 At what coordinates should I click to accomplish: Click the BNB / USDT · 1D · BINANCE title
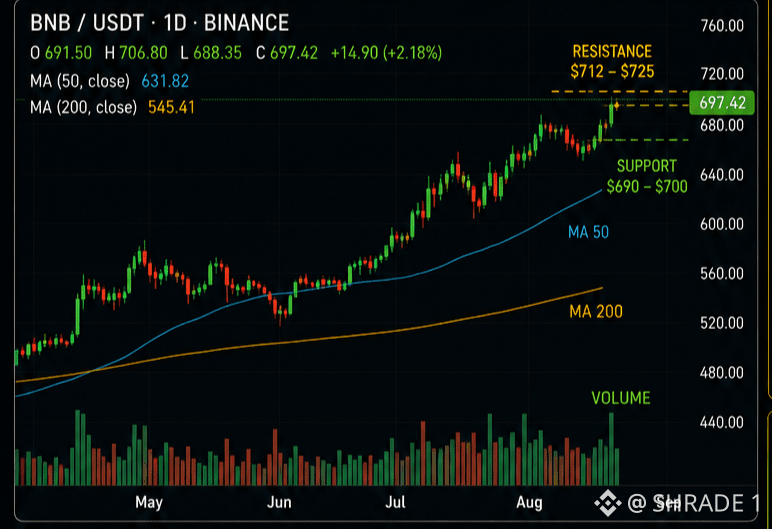pos(160,23)
